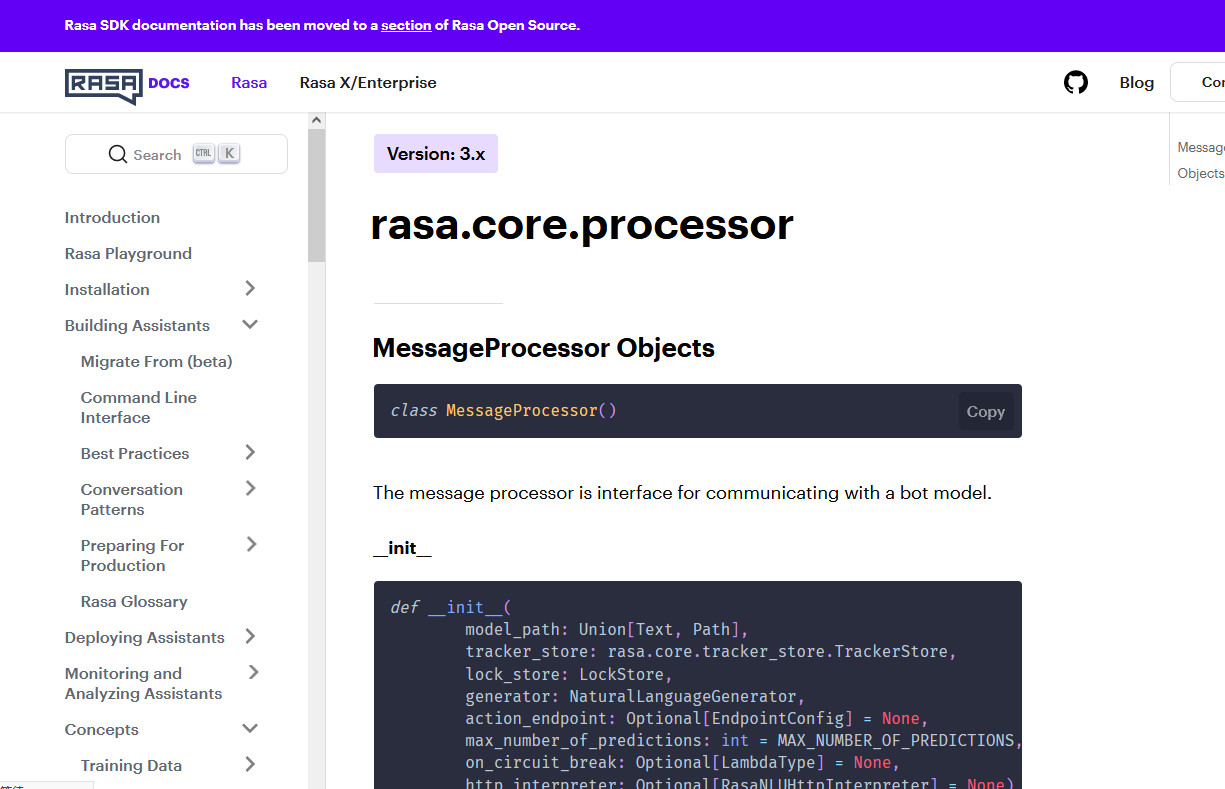Expand the Deploying Assistants chevron
The height and width of the screenshot is (789, 1225).
(250, 637)
